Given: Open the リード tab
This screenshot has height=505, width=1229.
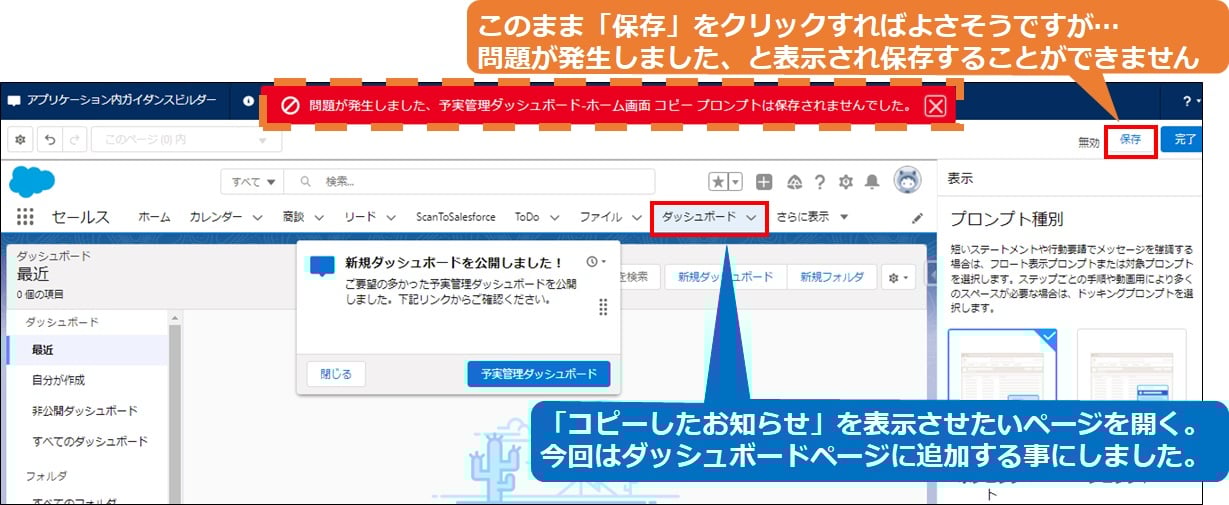Looking at the screenshot, I should coord(359,217).
